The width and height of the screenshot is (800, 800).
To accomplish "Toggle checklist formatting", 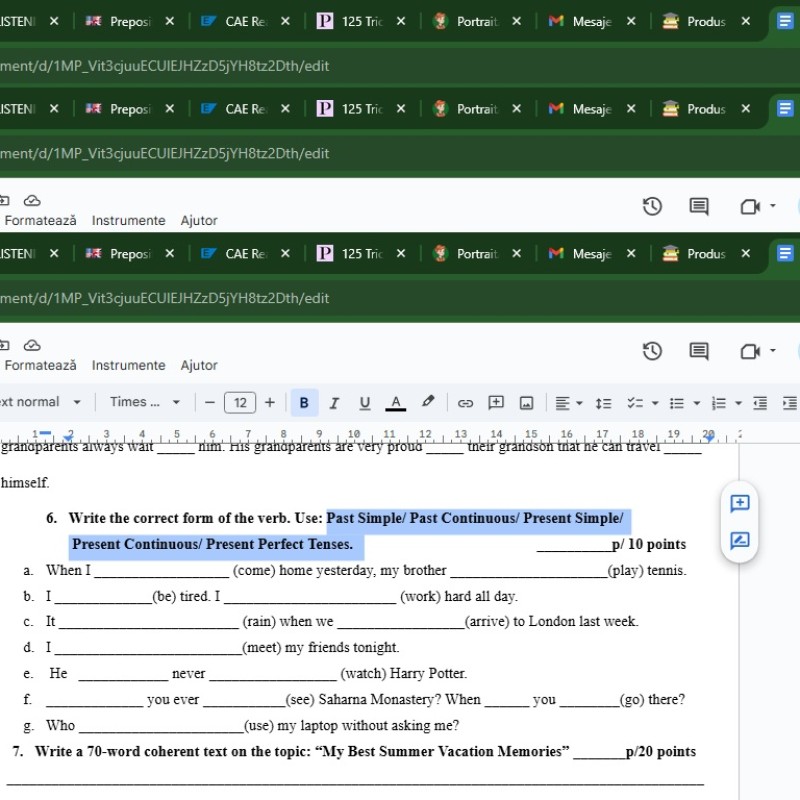I will point(634,402).
